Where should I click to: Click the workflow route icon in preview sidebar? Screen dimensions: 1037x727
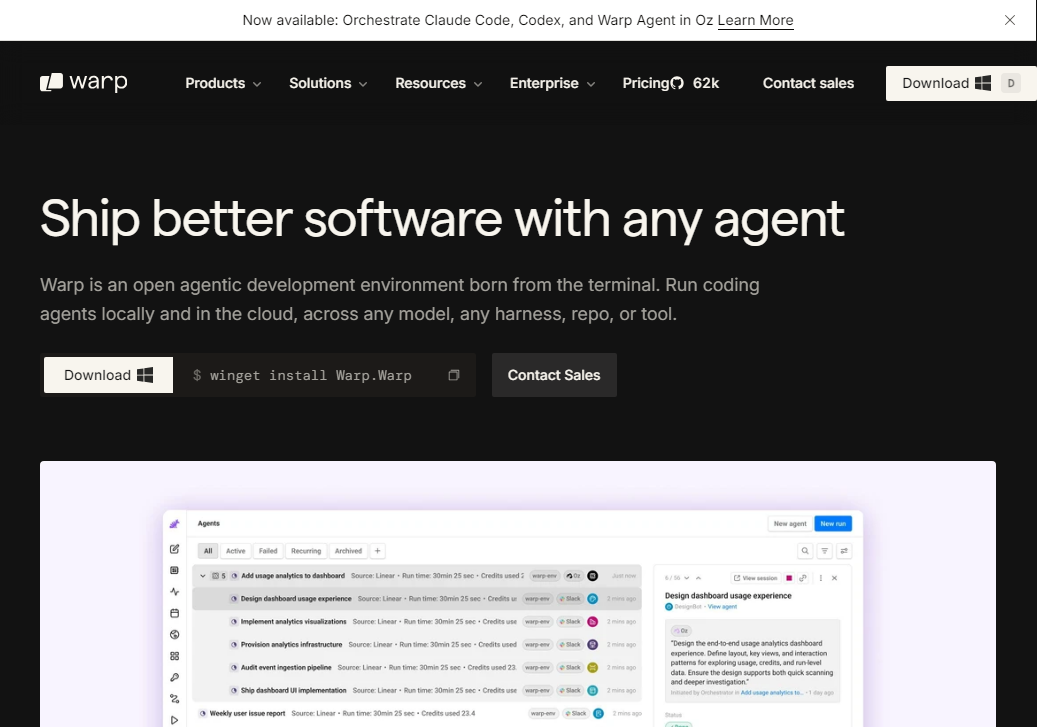tap(175, 699)
